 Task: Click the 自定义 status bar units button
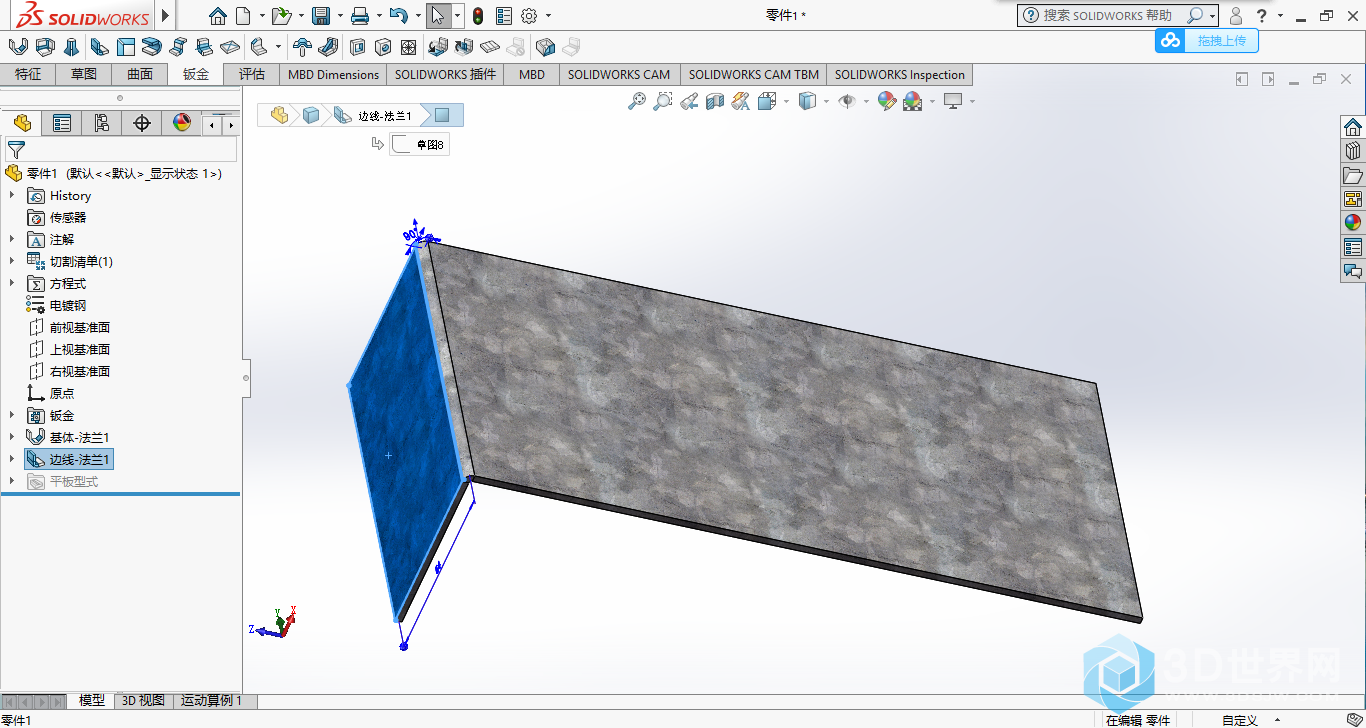[x=1240, y=720]
